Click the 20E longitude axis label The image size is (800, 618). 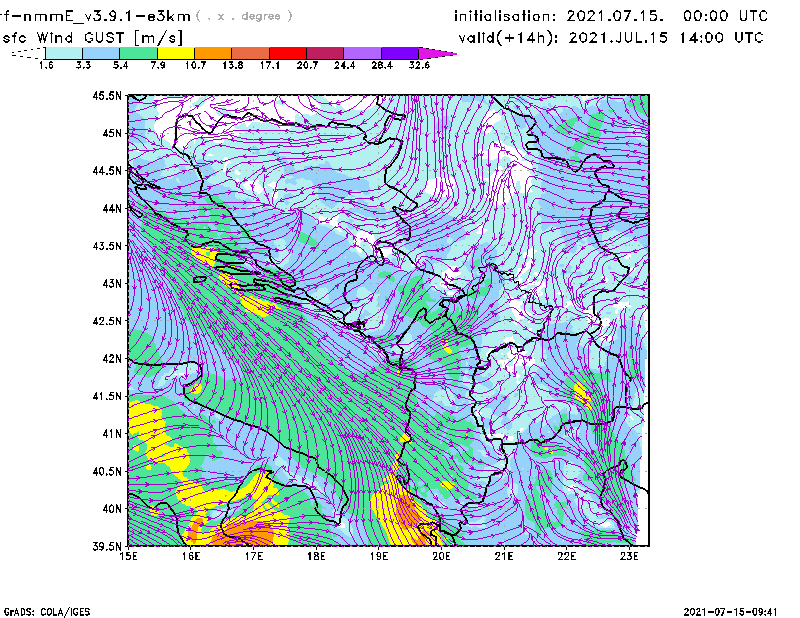tap(441, 556)
